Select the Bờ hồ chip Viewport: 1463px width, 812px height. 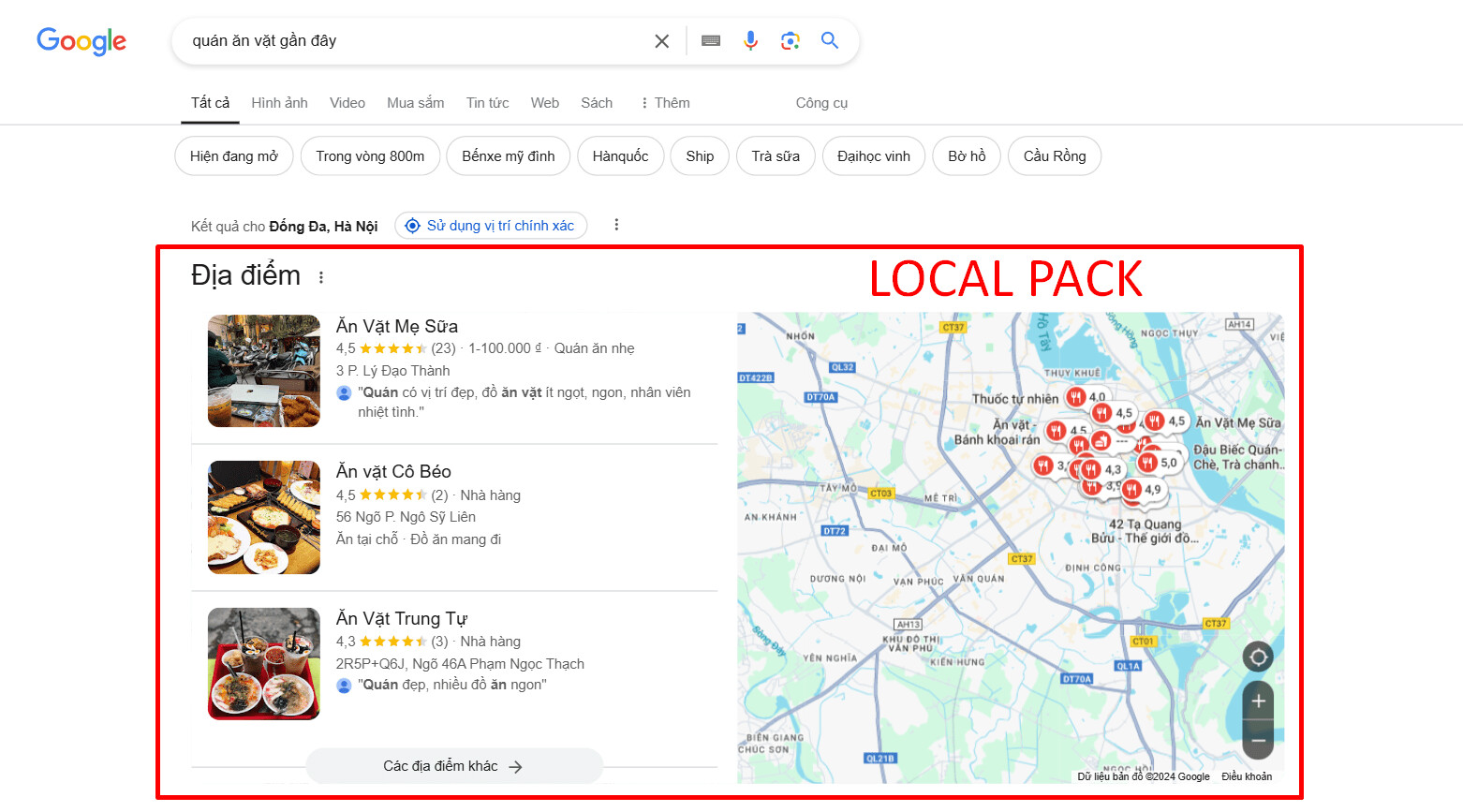click(967, 156)
